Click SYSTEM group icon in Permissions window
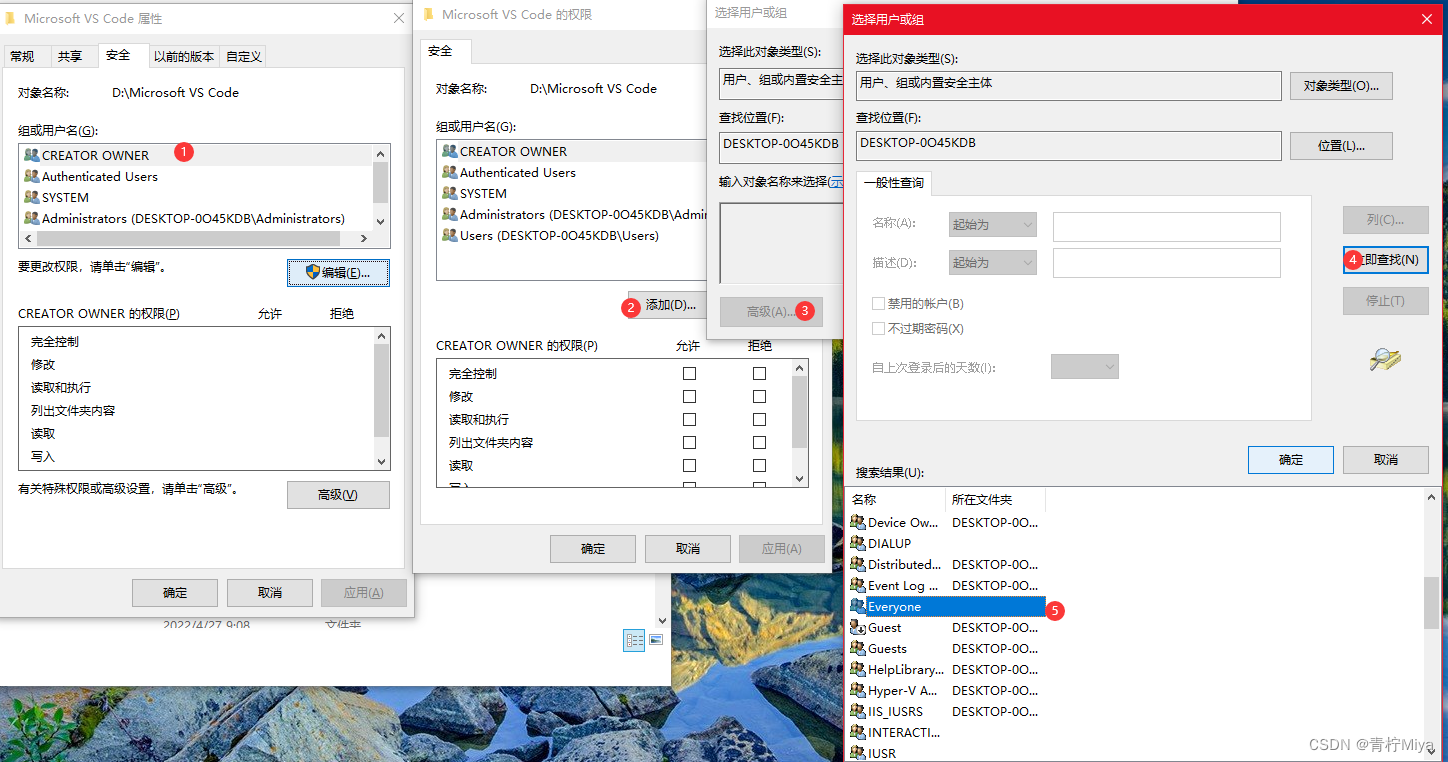 pyautogui.click(x=449, y=193)
